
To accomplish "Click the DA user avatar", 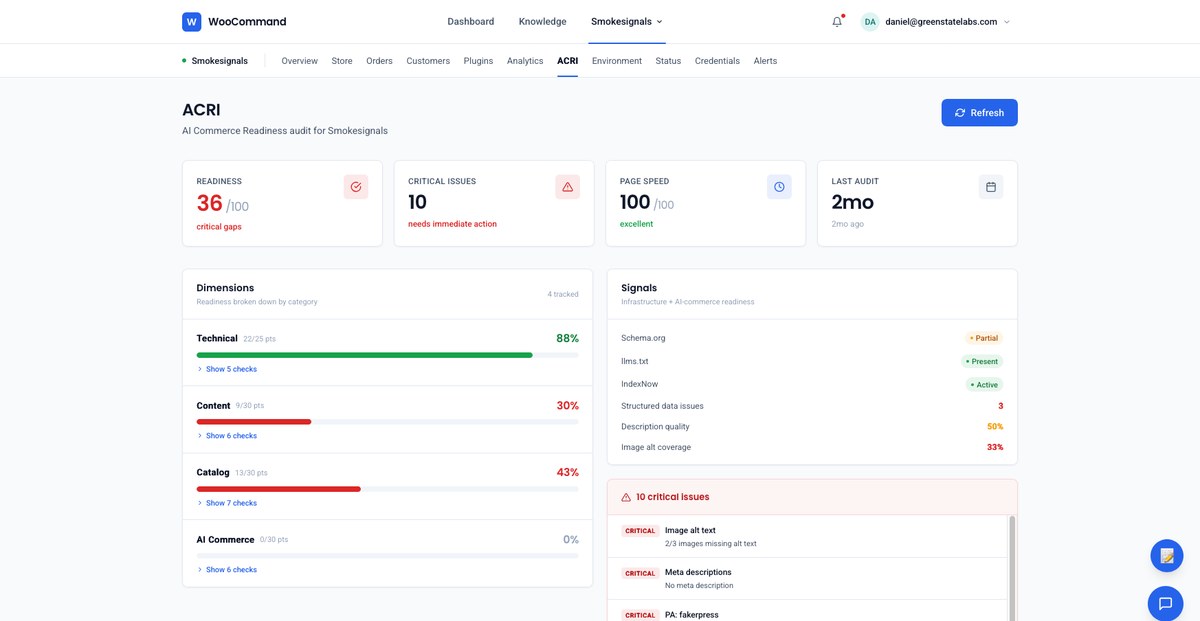I will tap(870, 21).
